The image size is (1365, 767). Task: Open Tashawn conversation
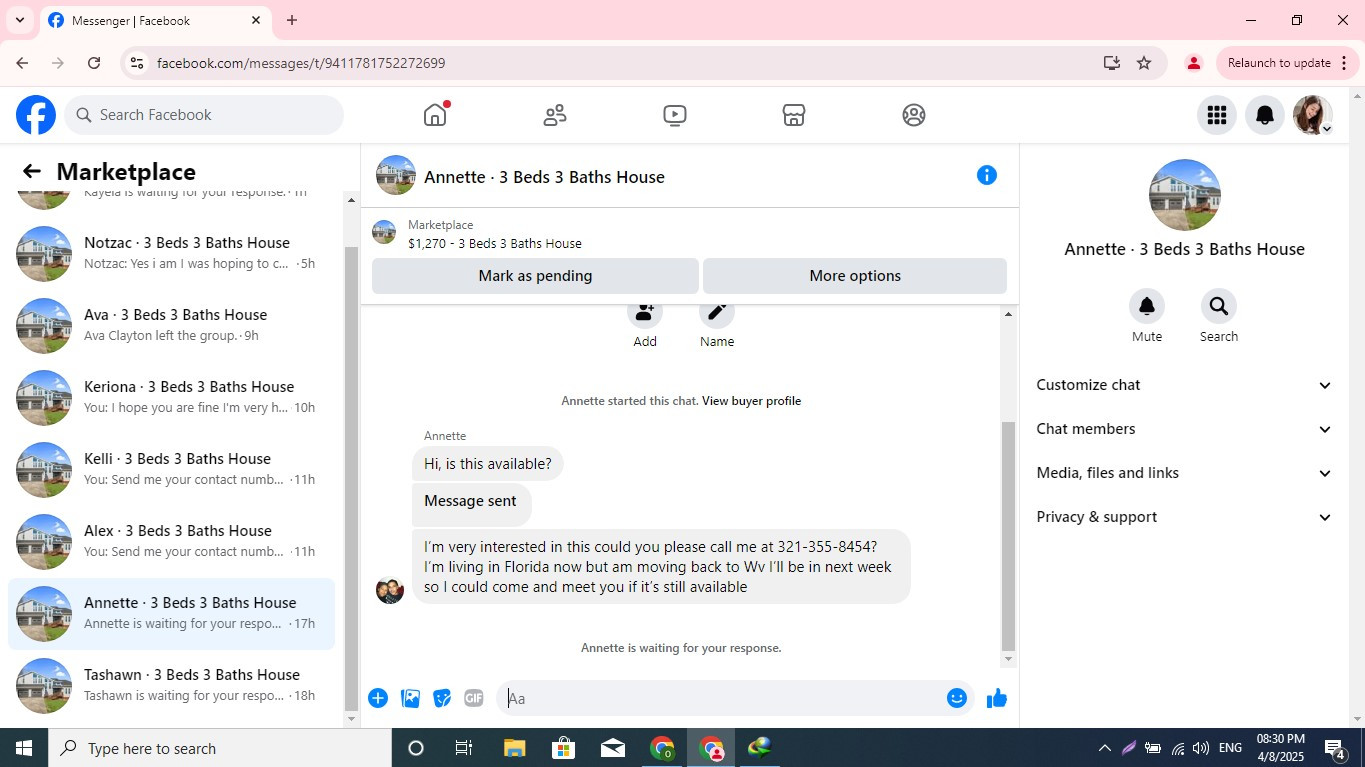tap(172, 686)
